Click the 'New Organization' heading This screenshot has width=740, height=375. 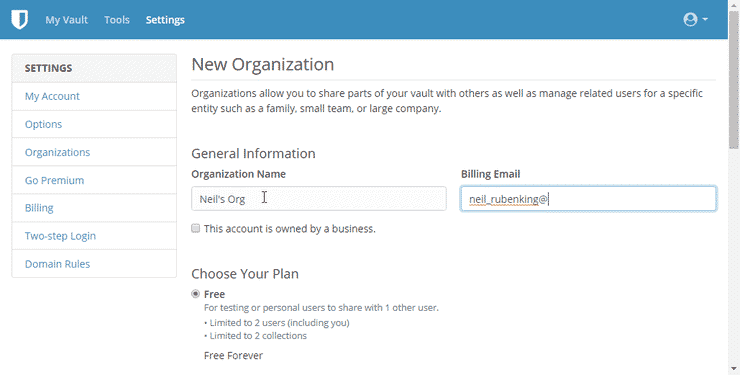tap(262, 64)
